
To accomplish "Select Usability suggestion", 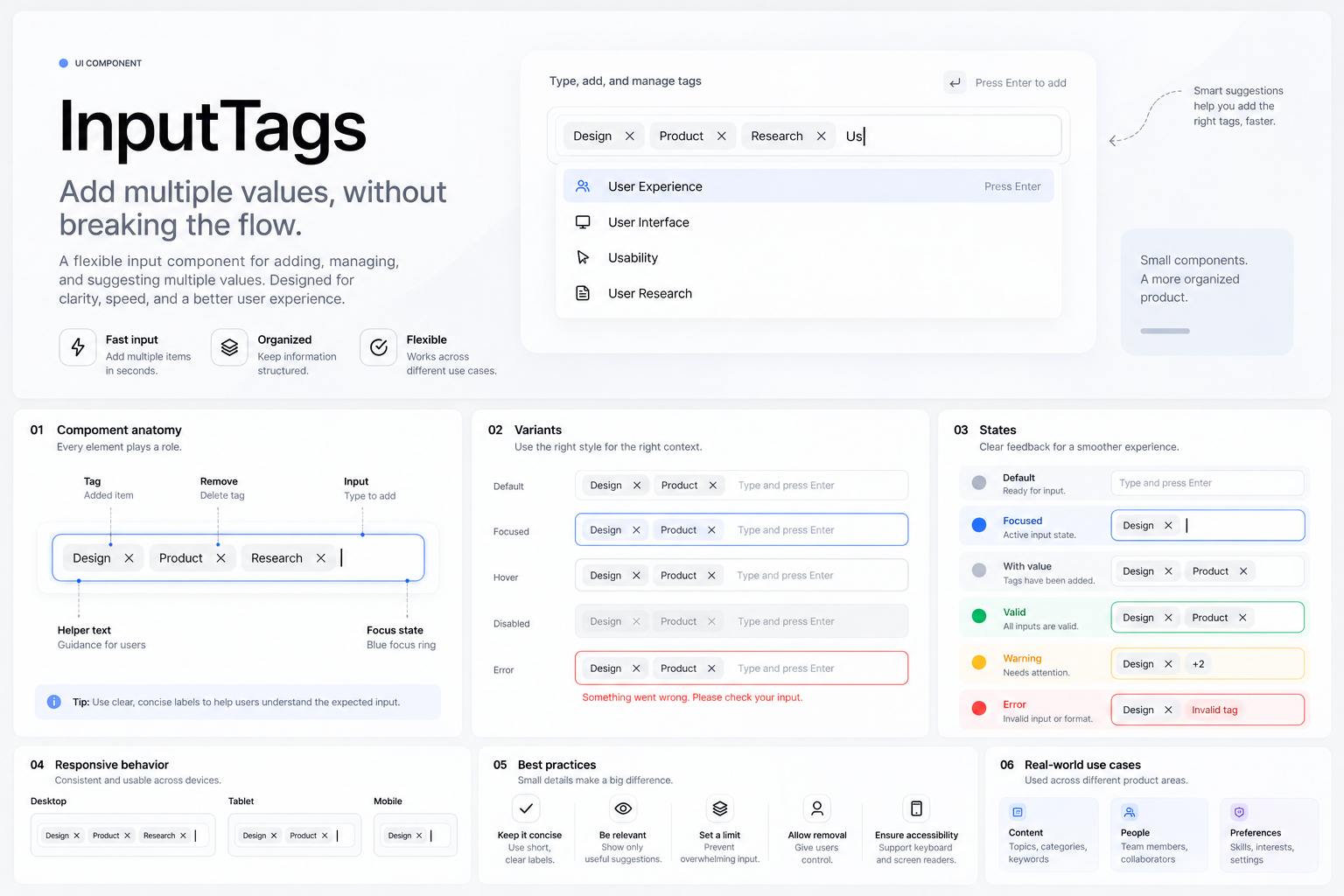I will (x=808, y=257).
